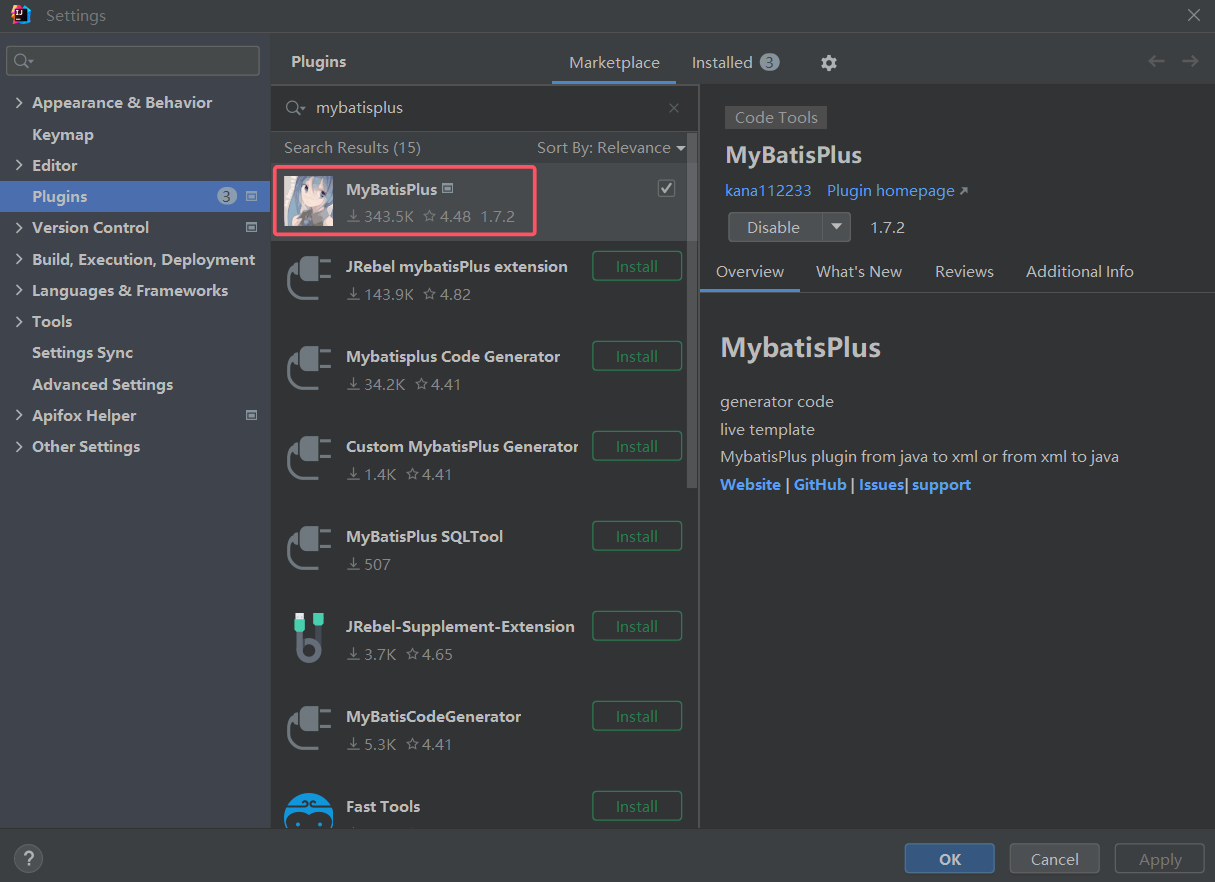
Task: Open the Reviews tab
Action: 964,271
